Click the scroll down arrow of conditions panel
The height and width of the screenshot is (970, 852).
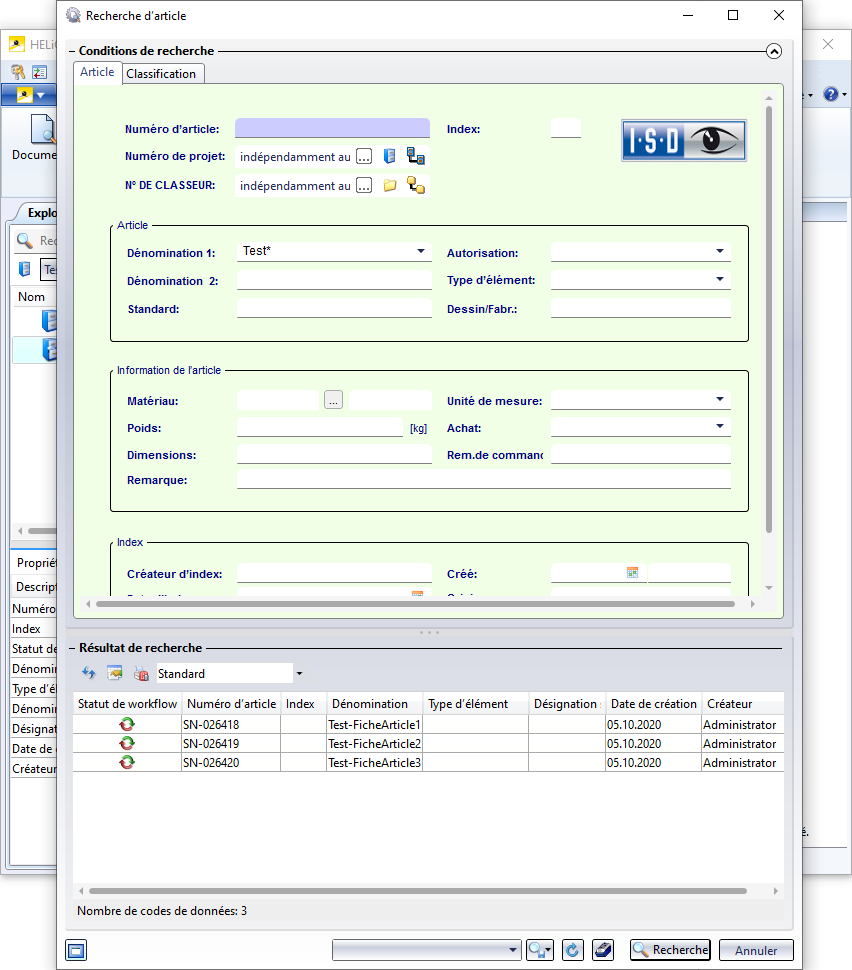768,588
